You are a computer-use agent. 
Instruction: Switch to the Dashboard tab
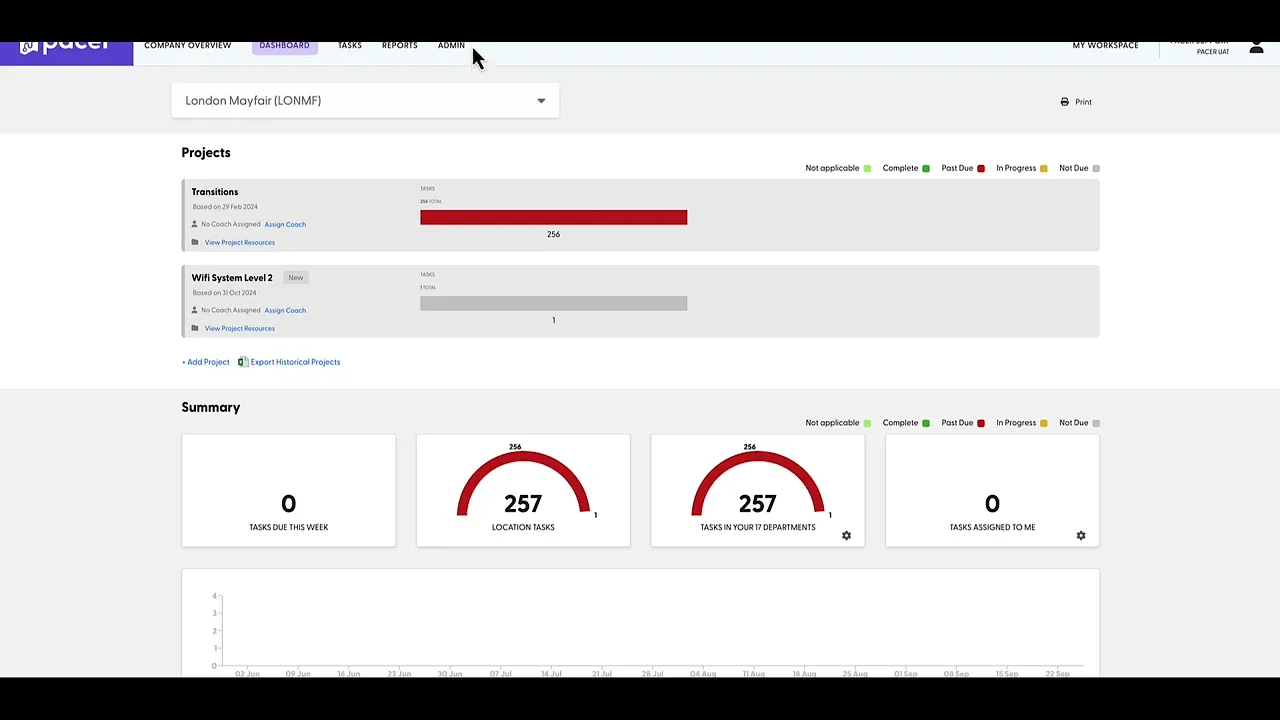pos(284,46)
